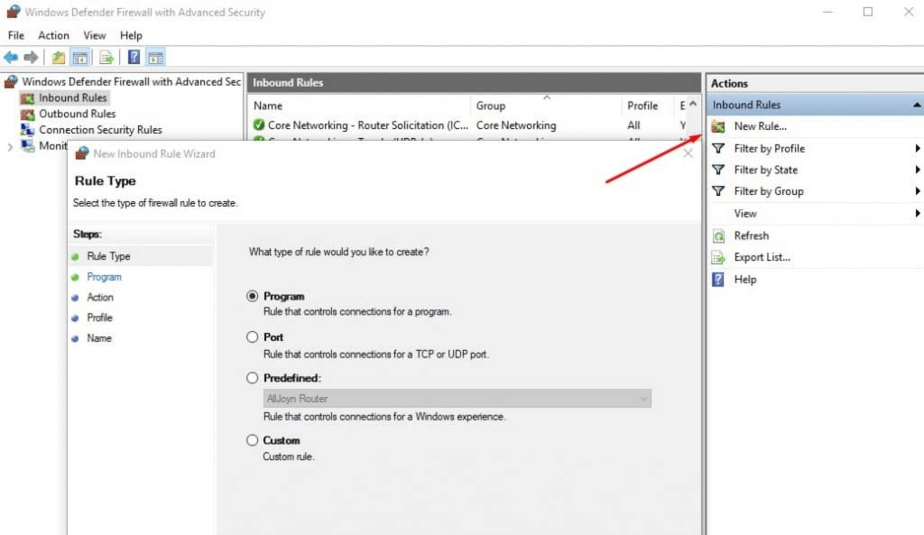Toggle the Show/Hide Console Tree toolbar icon
The height and width of the screenshot is (535, 924).
80,57
